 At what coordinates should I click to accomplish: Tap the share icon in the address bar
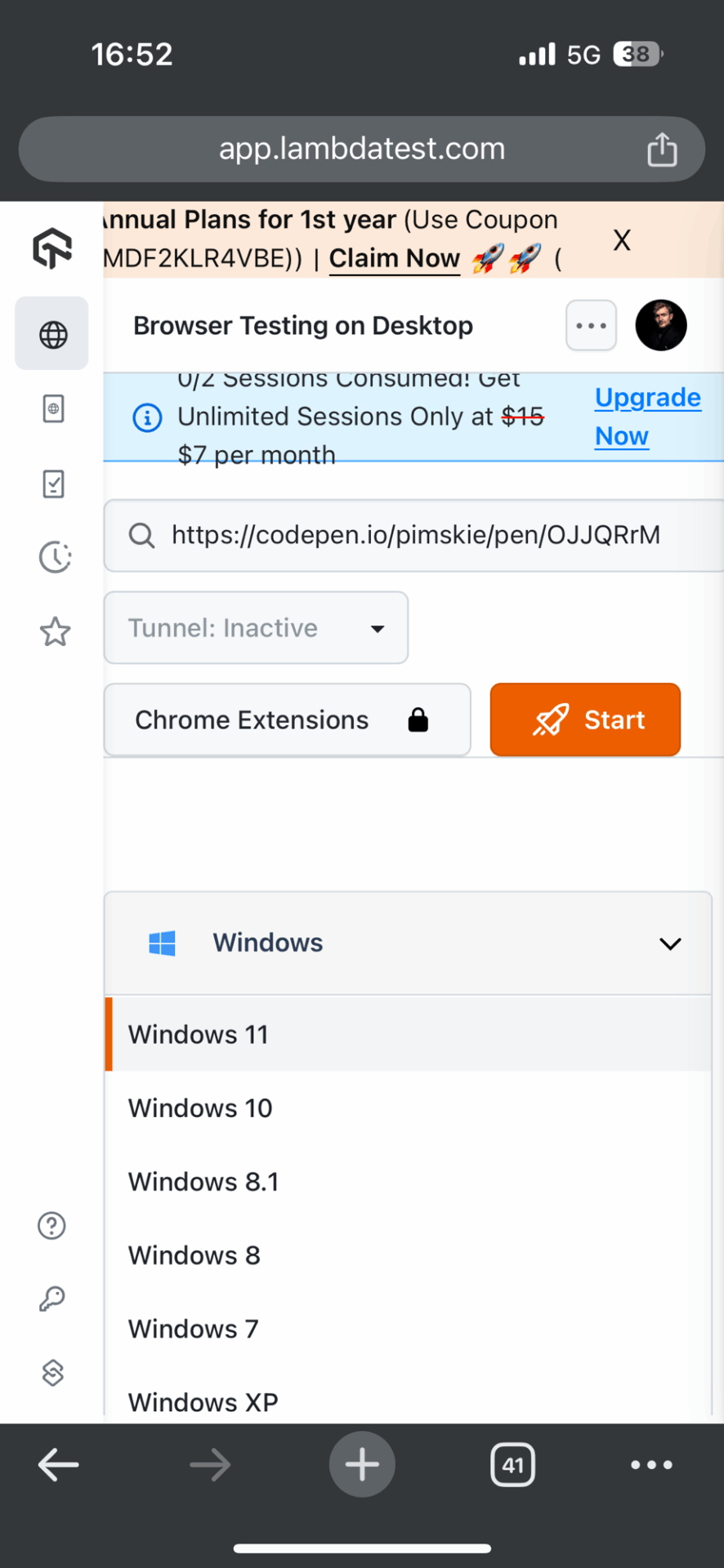662,149
